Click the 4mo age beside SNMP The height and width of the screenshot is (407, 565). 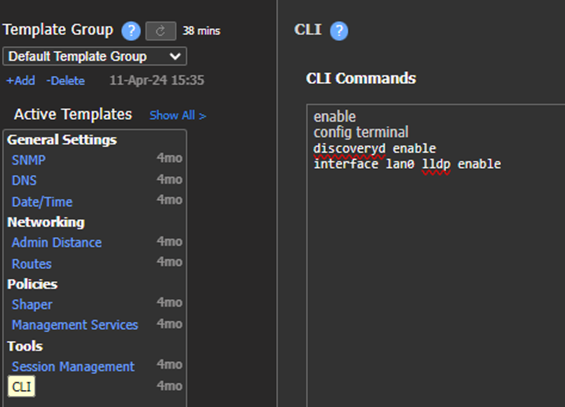(170, 158)
